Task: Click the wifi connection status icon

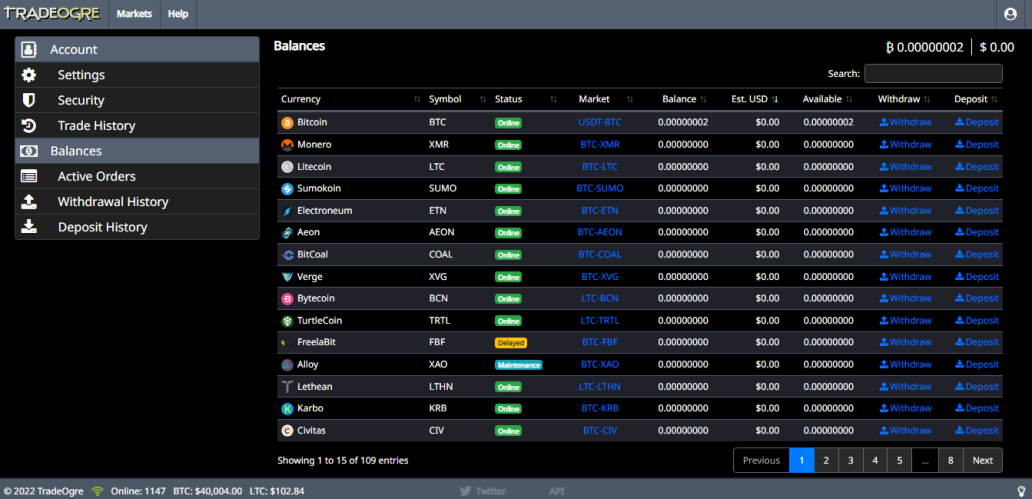Action: tap(97, 491)
